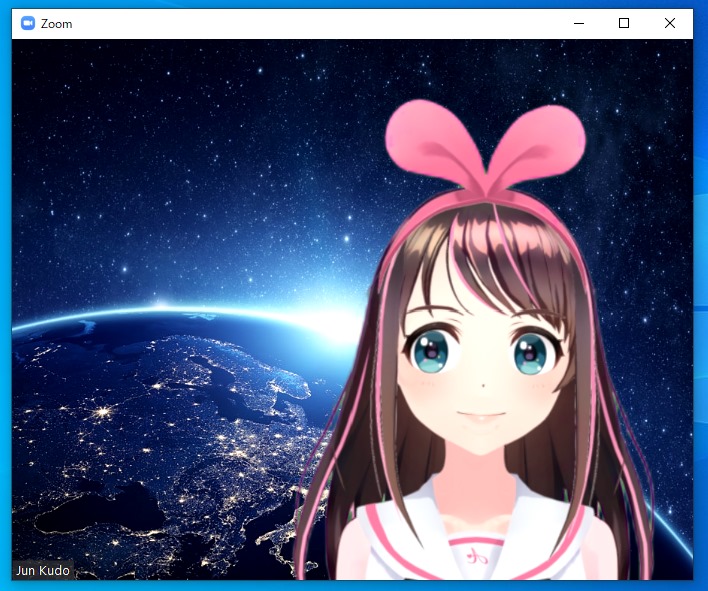Click the avatar's nose
Screen dimensions: 708x591
pos(482,386)
